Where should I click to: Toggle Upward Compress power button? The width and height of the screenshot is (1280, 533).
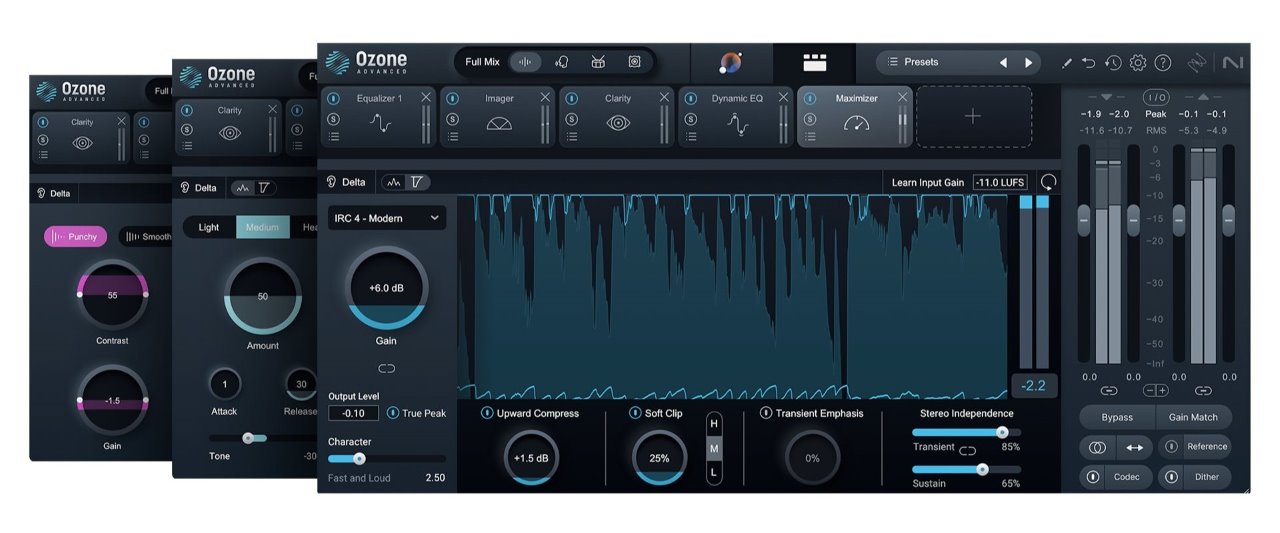[x=487, y=413]
